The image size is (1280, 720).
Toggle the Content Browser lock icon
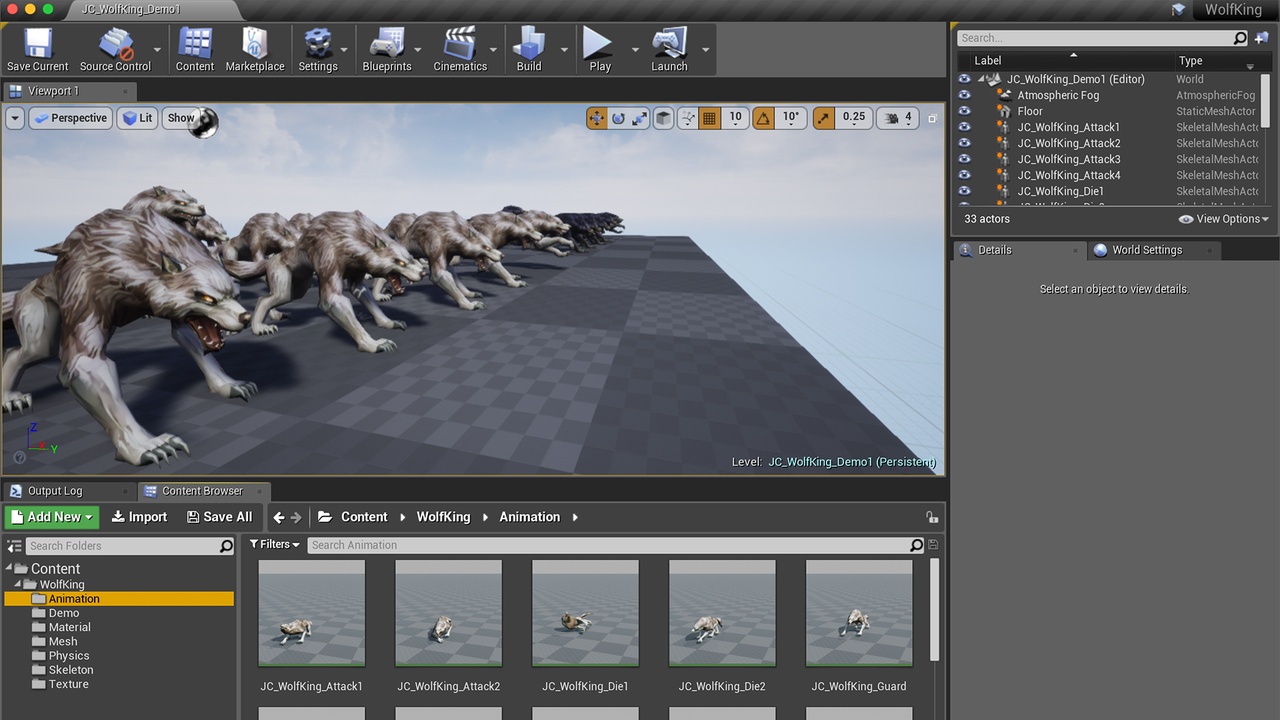pos(932,517)
